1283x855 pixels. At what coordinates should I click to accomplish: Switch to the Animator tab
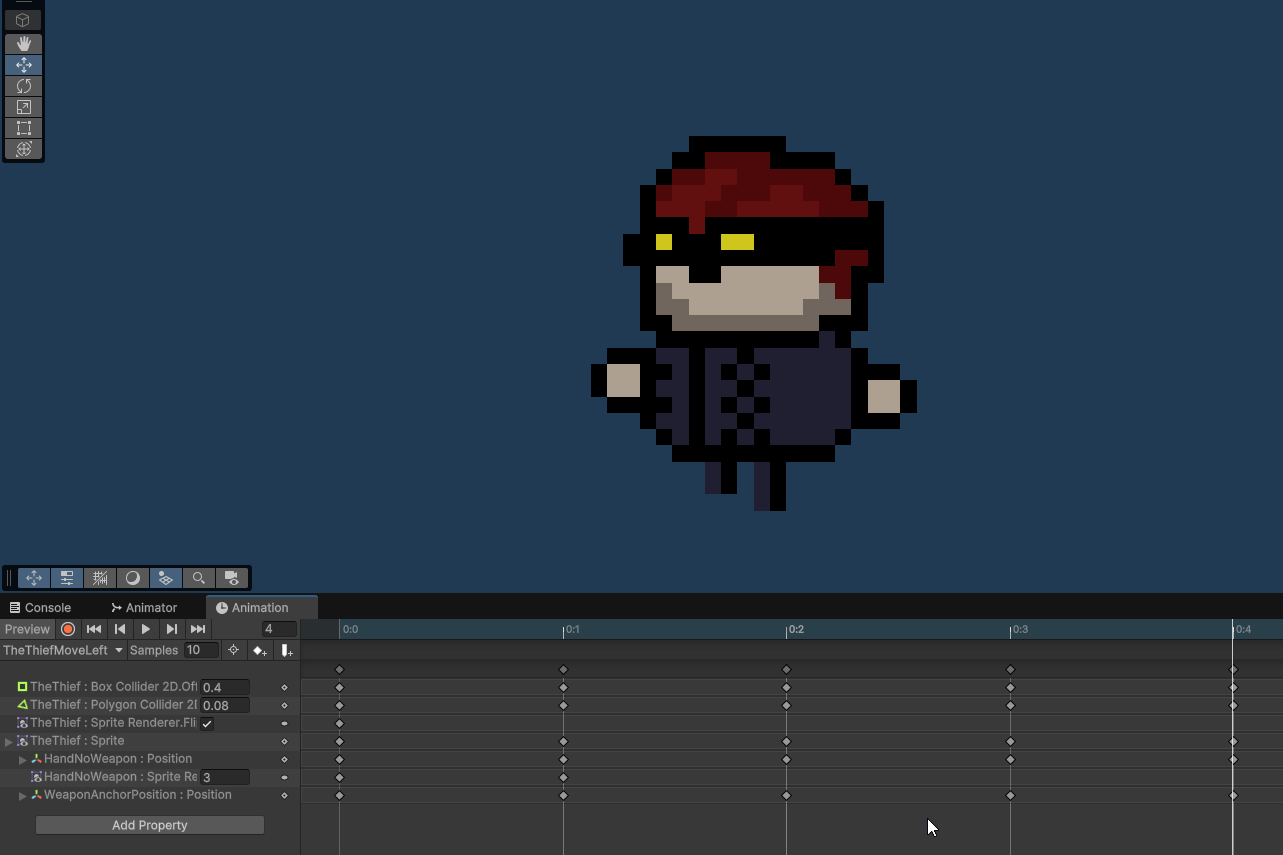point(143,607)
